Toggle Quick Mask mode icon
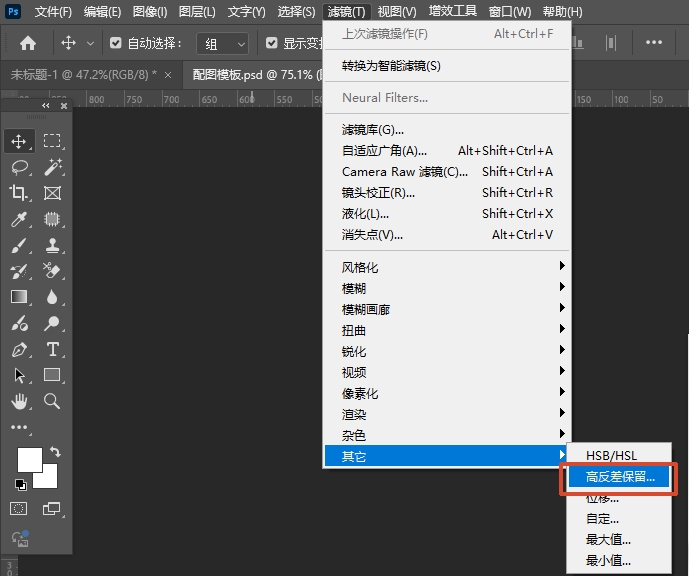This screenshot has width=689, height=576. tap(19, 509)
